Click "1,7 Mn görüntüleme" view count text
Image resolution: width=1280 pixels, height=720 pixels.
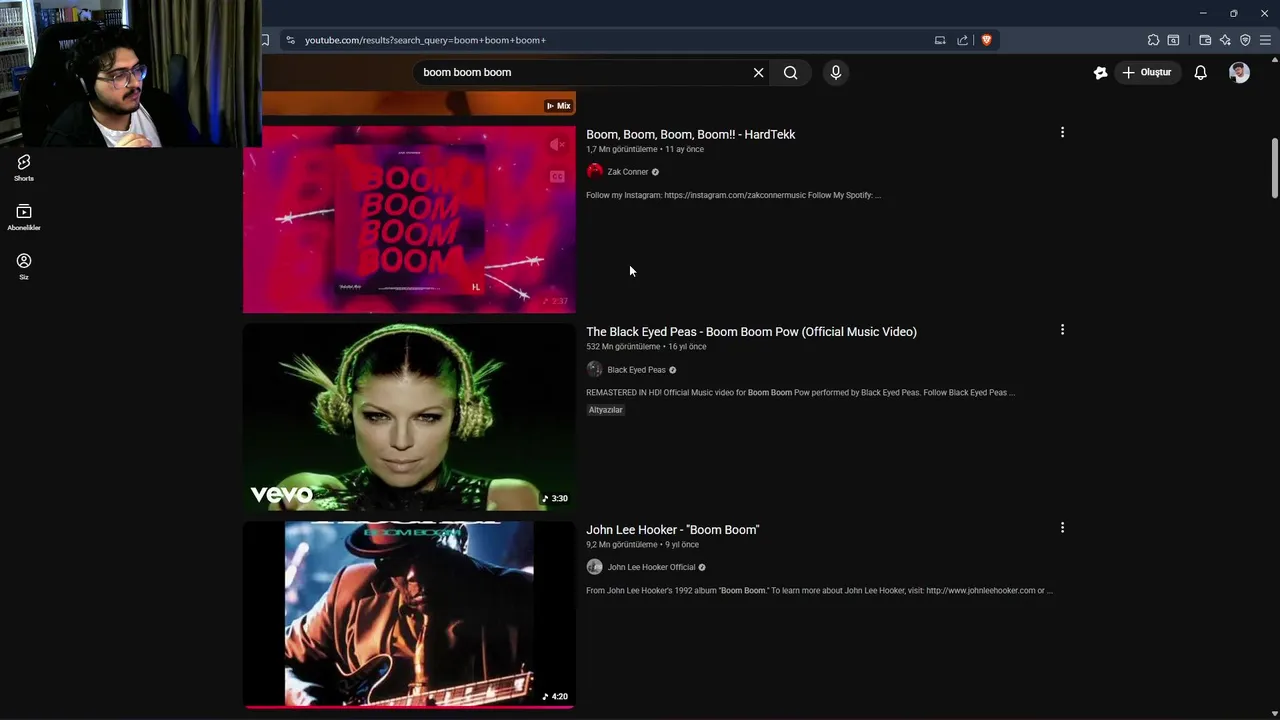(622, 149)
